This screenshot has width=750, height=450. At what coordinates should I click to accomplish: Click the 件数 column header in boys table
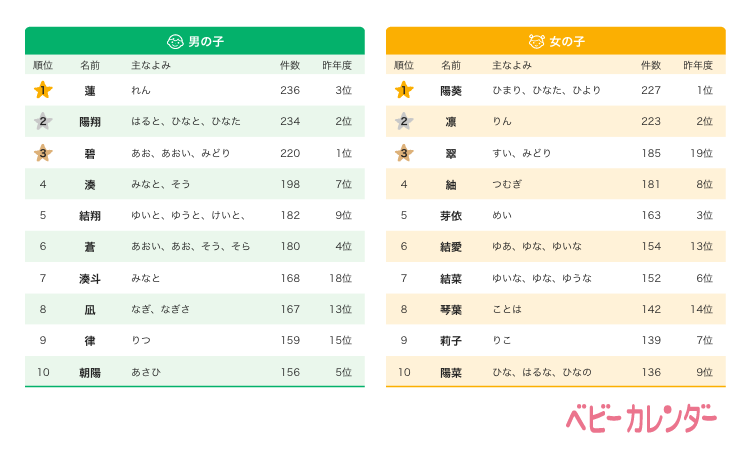coord(290,65)
